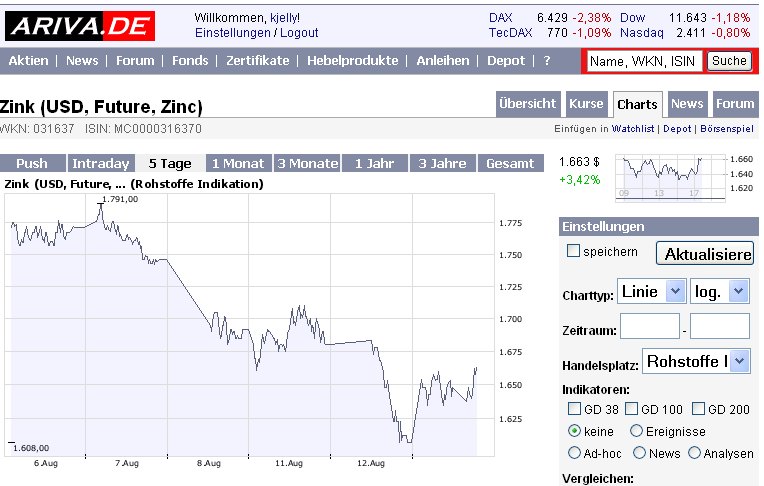
Task: Choose the News indicator radio button
Action: click(637, 453)
